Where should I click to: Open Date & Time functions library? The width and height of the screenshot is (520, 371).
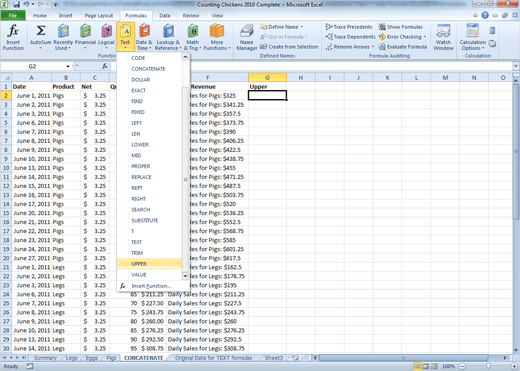144,37
